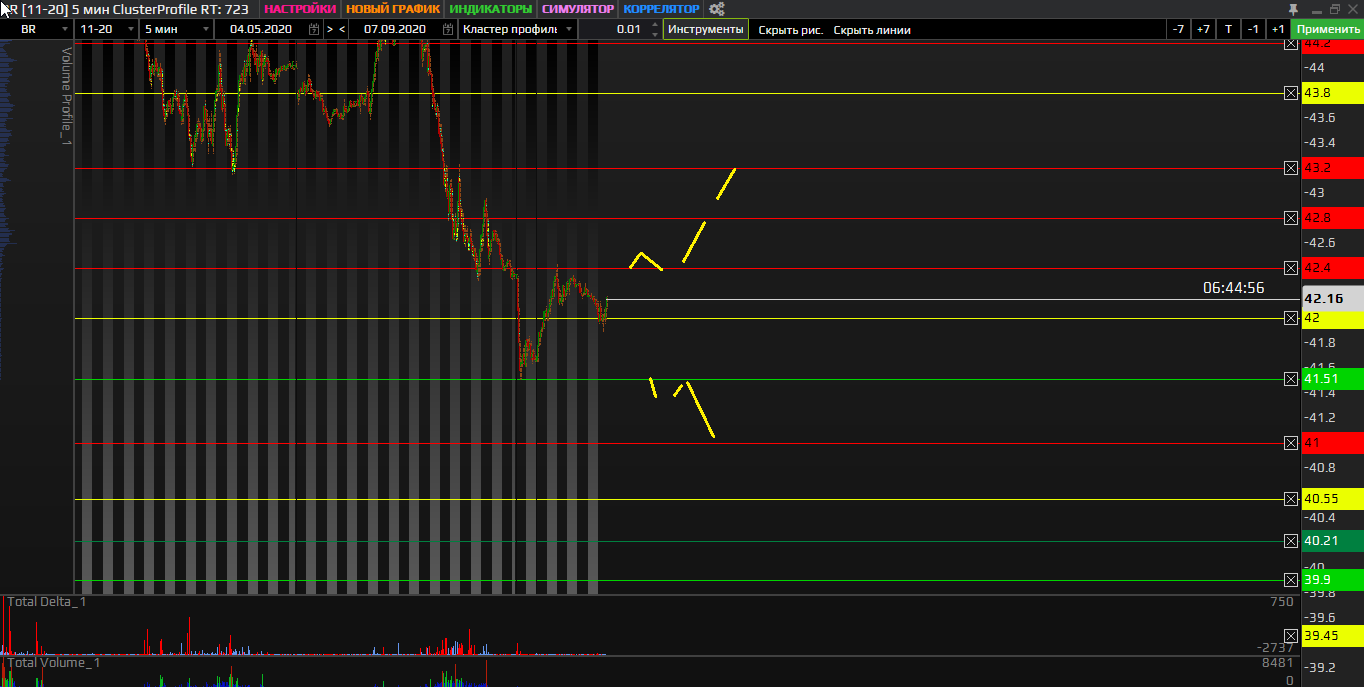Open calendar picker for start date 04.05.2020

(314, 29)
